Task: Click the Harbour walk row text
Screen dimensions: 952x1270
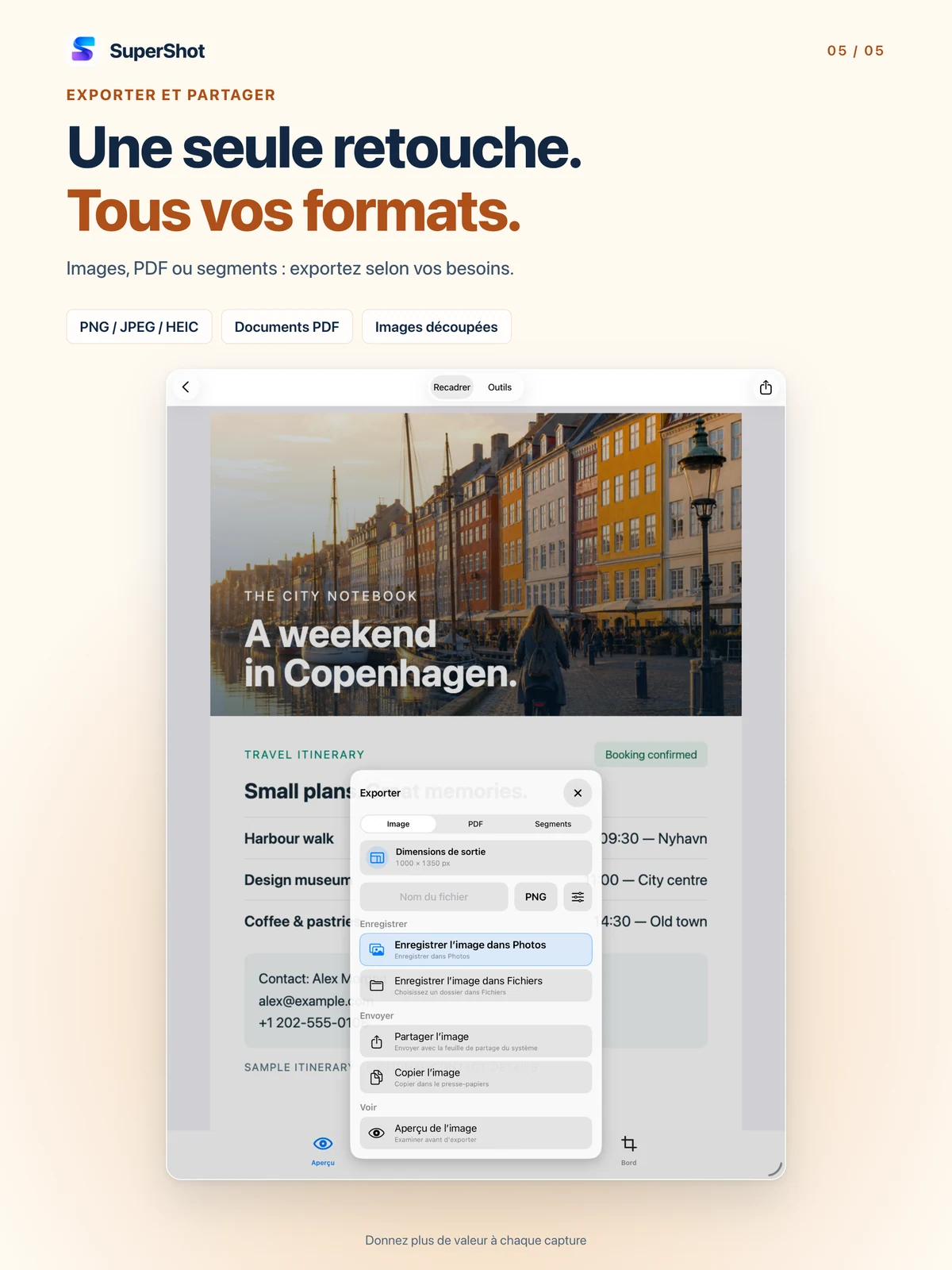Action: [x=289, y=839]
